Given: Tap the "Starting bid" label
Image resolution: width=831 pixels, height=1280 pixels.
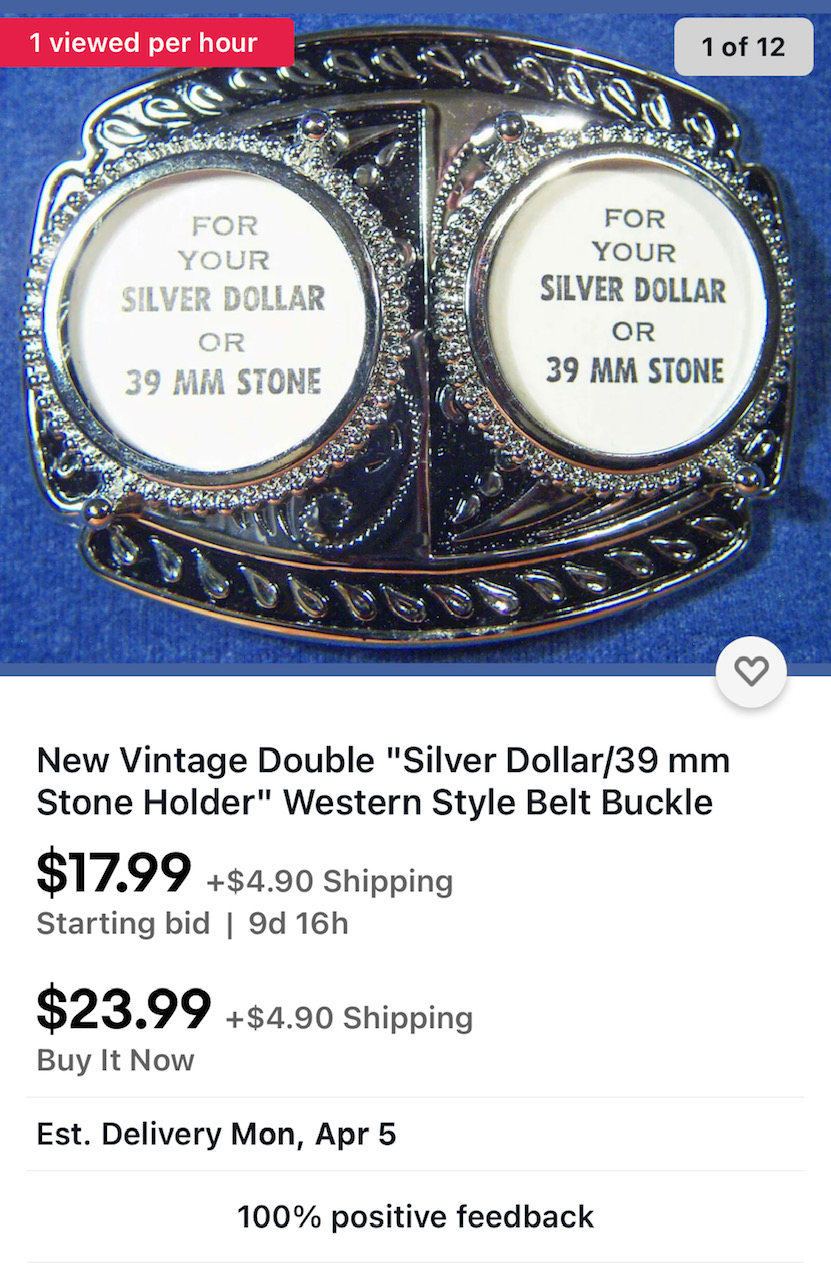Looking at the screenshot, I should (x=123, y=923).
